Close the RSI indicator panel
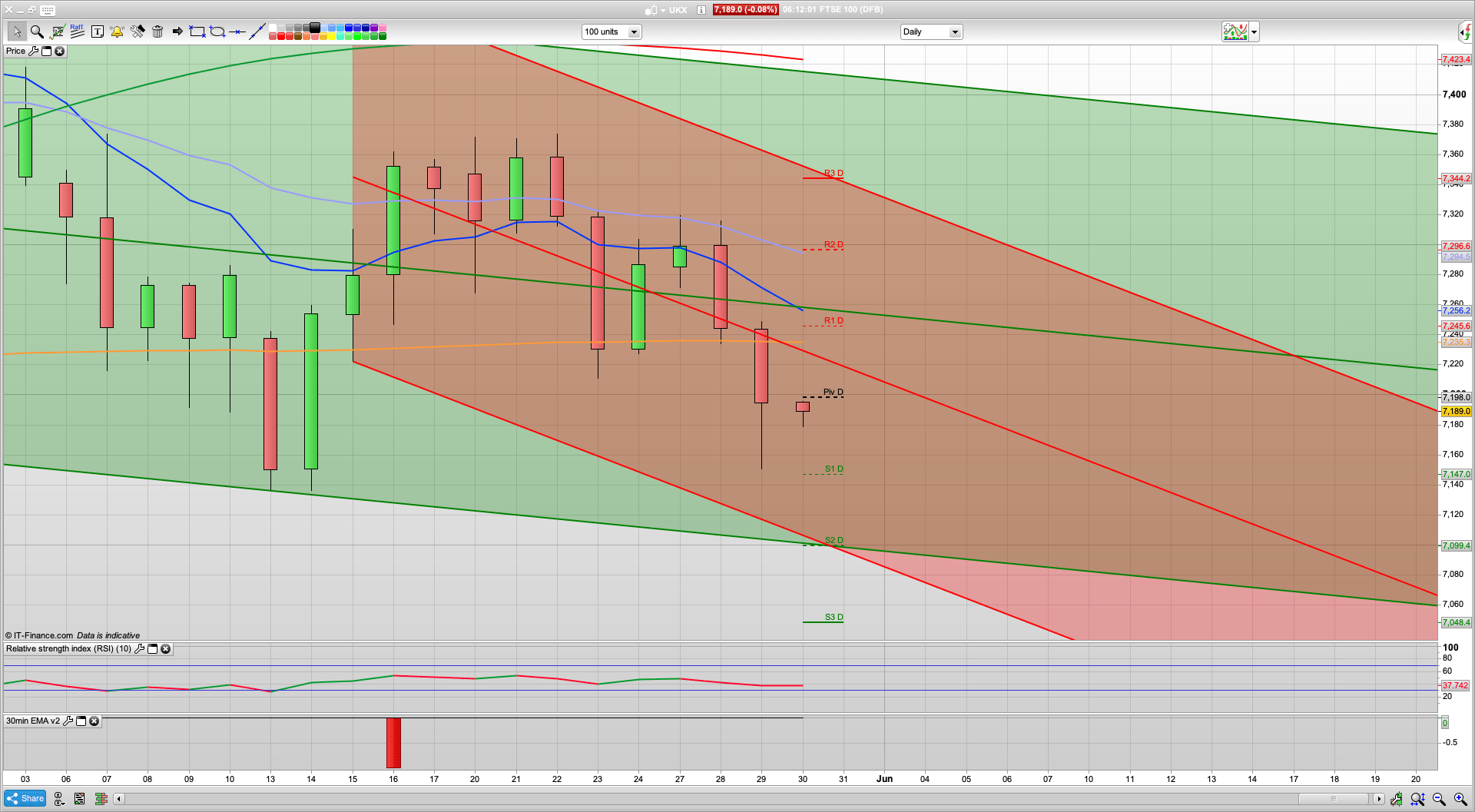The height and width of the screenshot is (812, 1475). tap(165, 648)
